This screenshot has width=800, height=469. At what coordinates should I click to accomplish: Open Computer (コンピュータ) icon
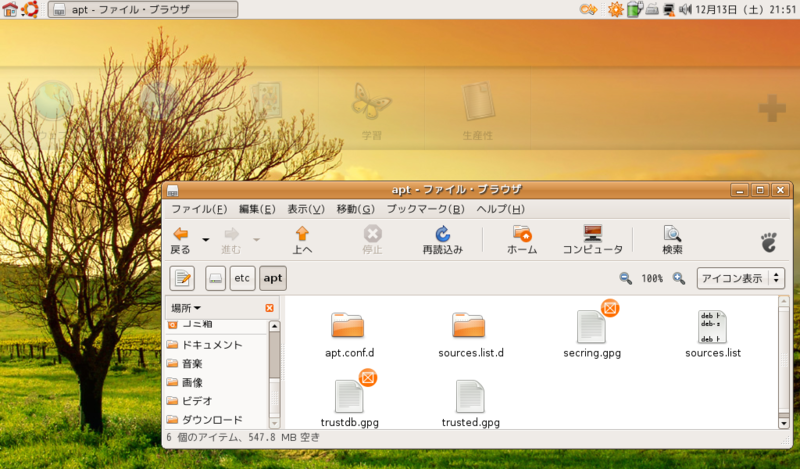[593, 233]
